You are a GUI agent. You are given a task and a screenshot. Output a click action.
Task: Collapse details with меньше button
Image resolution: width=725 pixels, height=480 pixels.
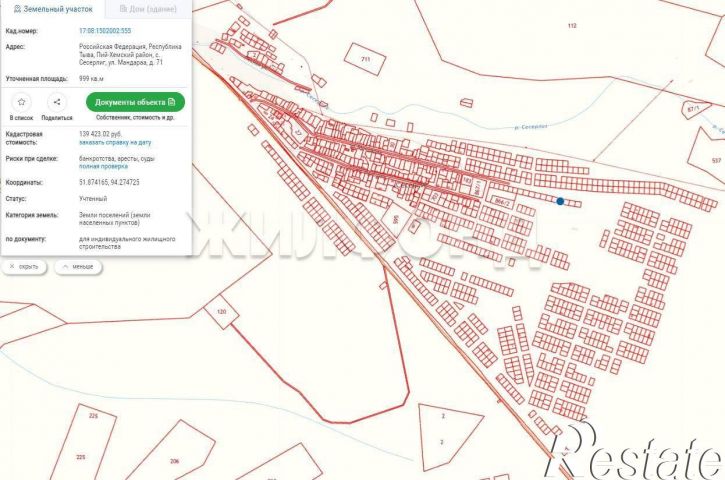click(x=78, y=267)
